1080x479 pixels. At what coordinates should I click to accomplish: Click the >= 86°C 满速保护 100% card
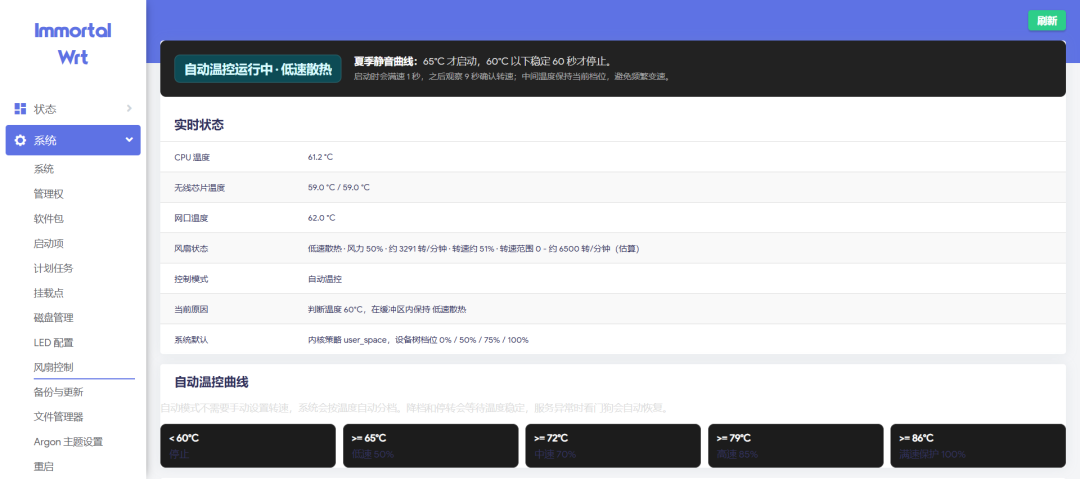978,446
